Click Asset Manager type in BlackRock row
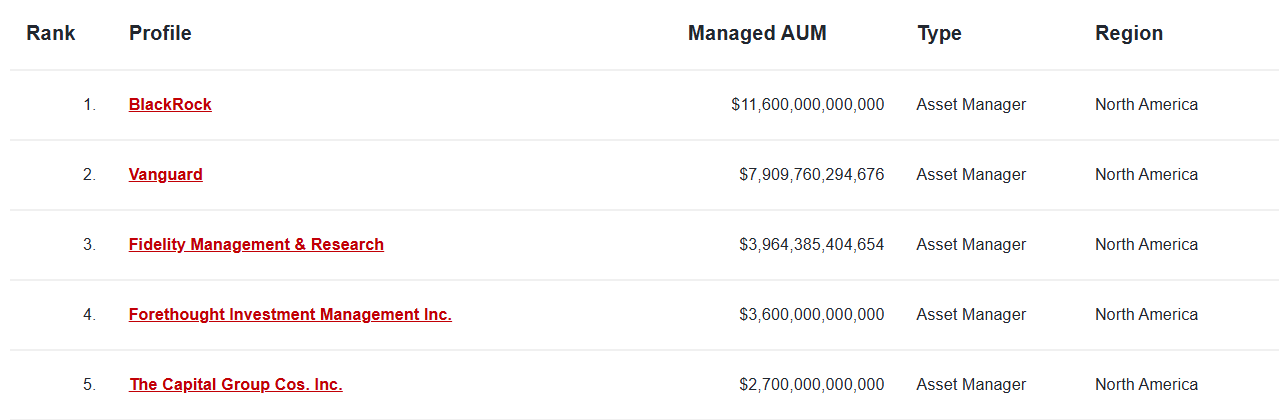1279x420 pixels. pos(971,104)
